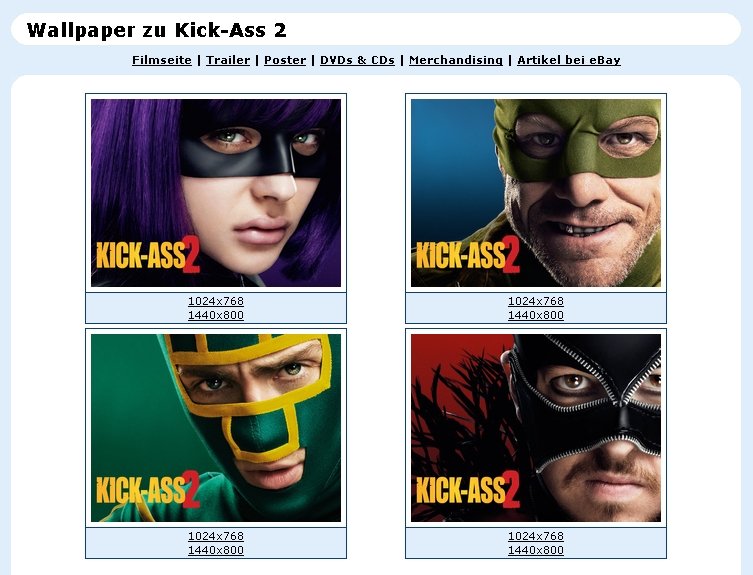The image size is (753, 575).
Task: Download 1024x768 of the purple-haired girl wallpaper
Action: 216,301
